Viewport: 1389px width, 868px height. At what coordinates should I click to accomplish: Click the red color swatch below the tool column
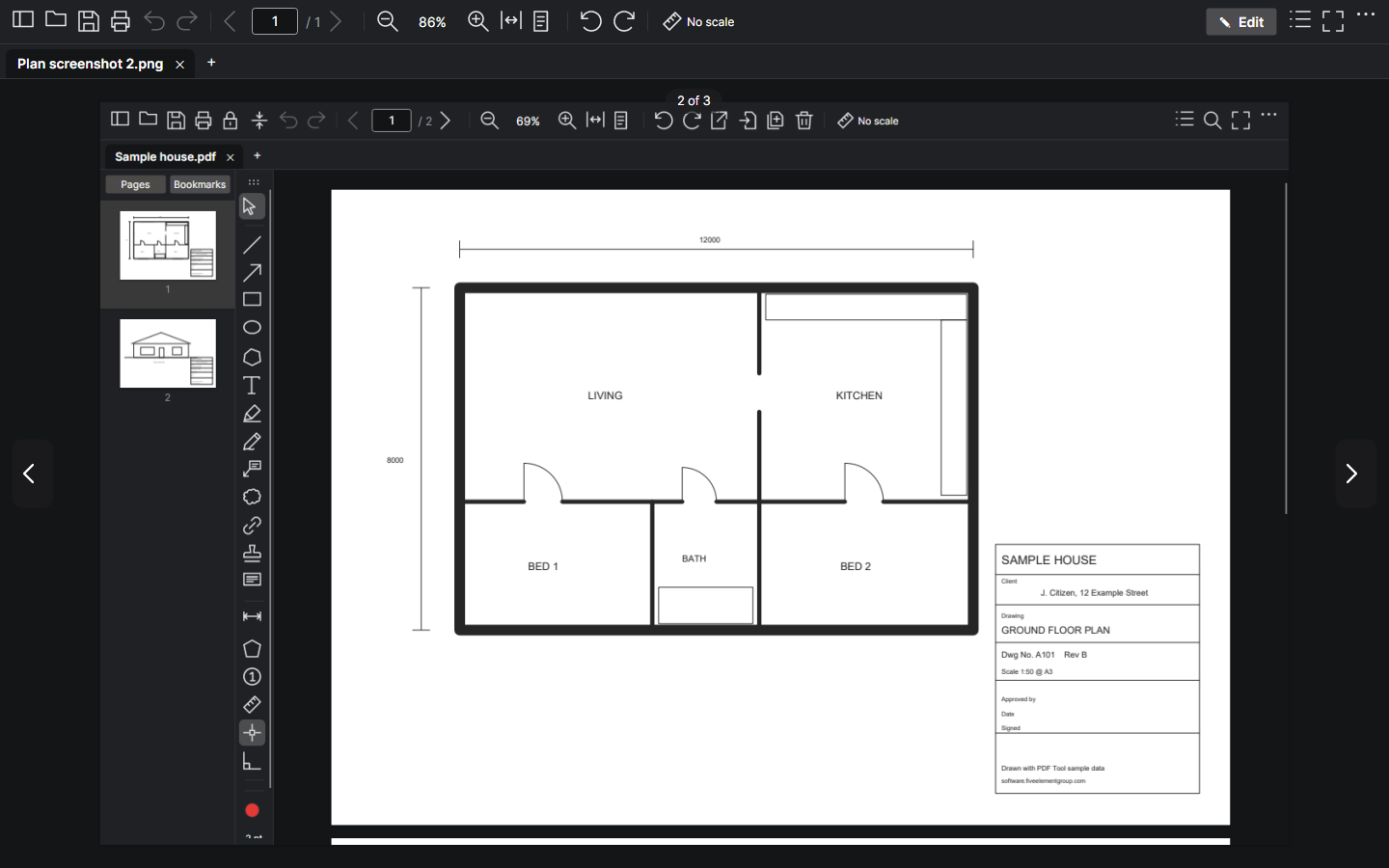point(253,810)
